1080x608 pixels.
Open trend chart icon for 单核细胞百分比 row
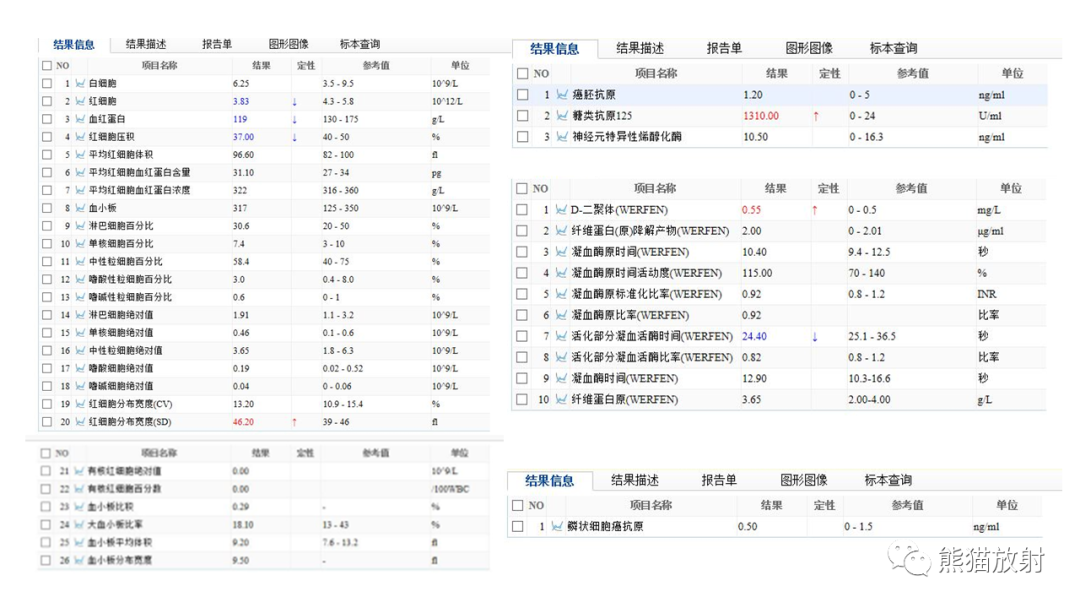pyautogui.click(x=80, y=244)
